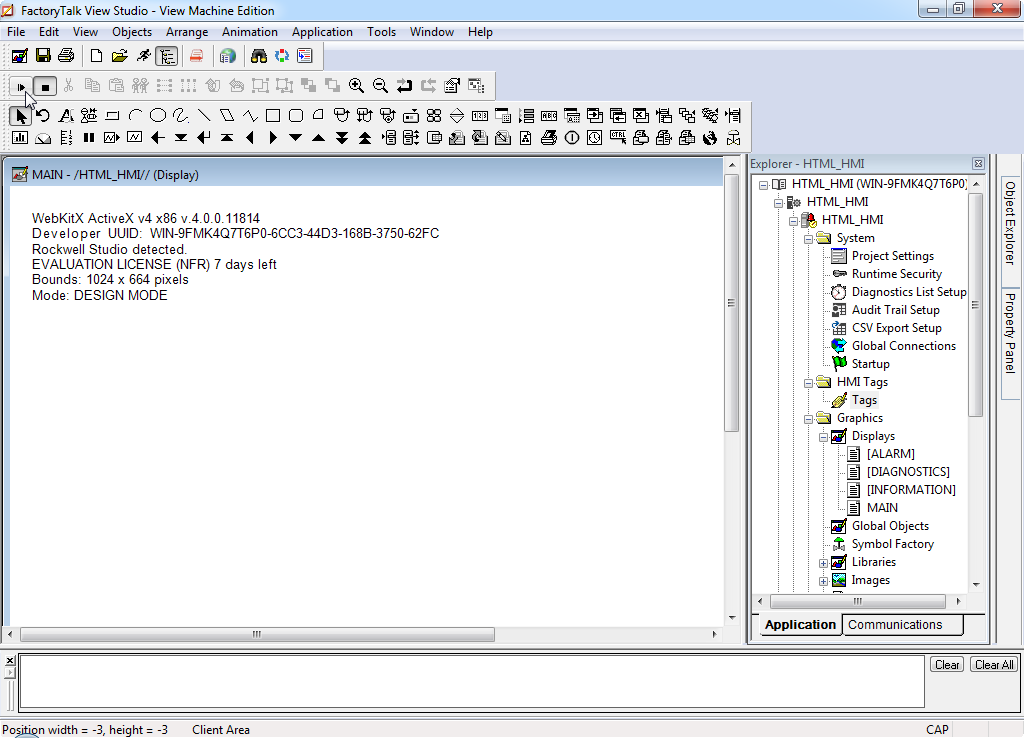Select the [ALARM] display in Explorer

(x=890, y=454)
